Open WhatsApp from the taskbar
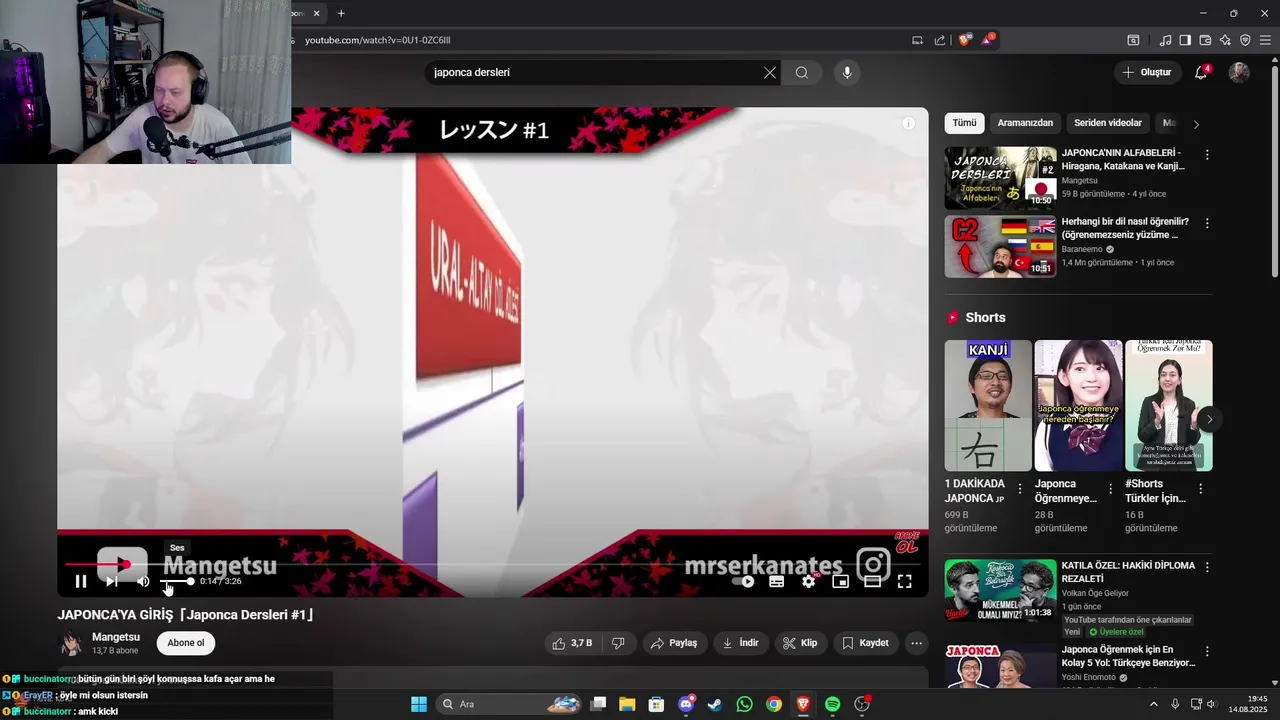The width and height of the screenshot is (1280, 720). tap(744, 704)
